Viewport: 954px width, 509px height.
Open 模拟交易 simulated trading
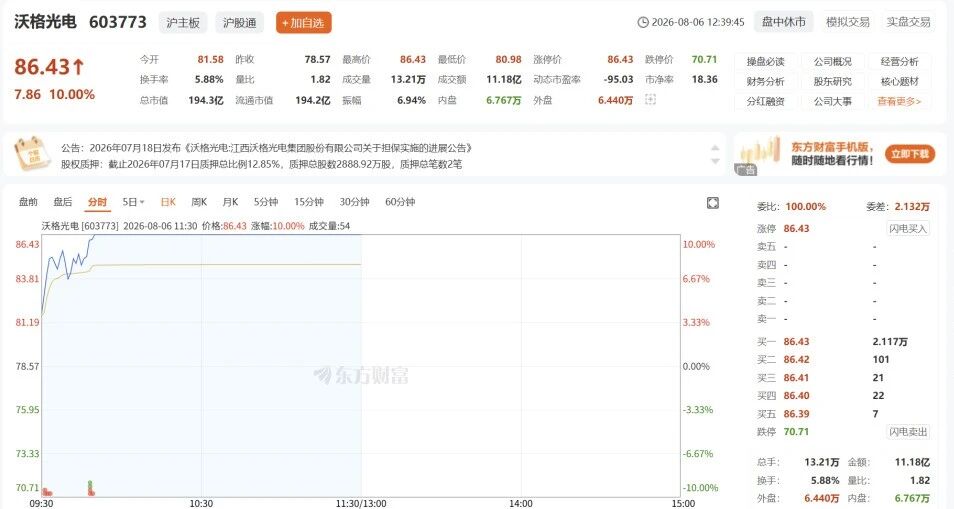point(848,22)
